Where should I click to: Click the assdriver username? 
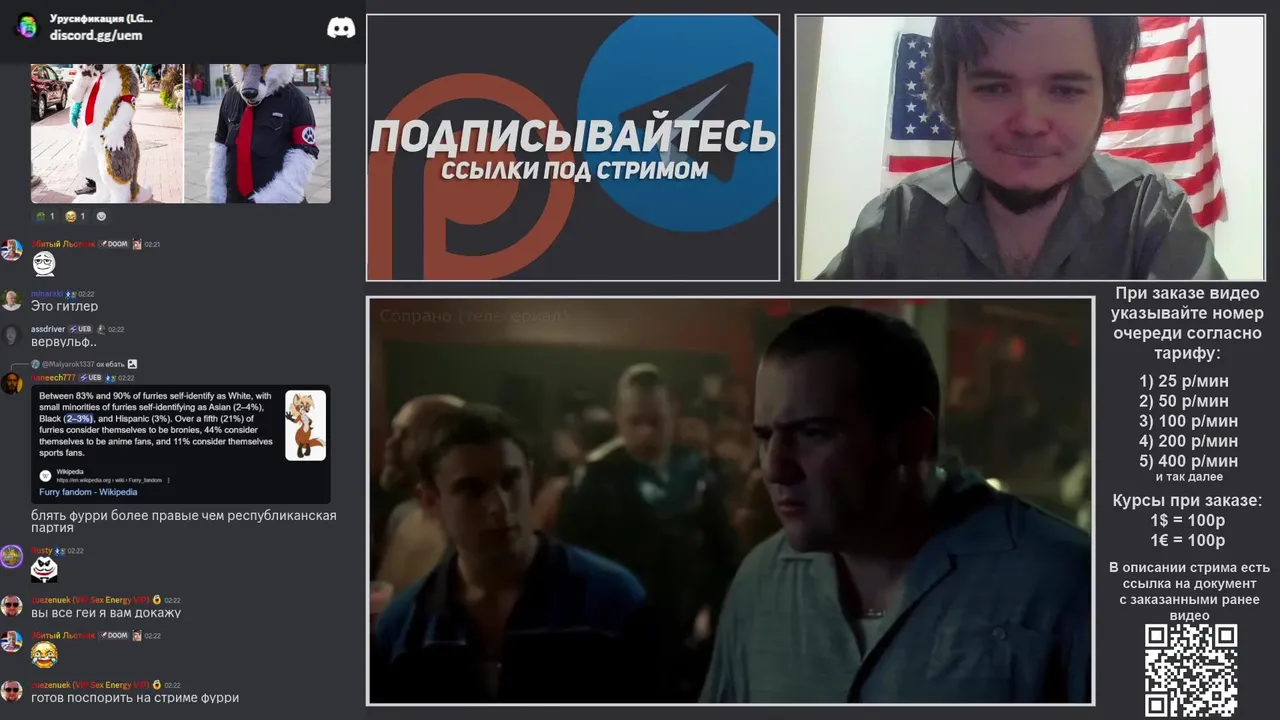pos(48,329)
